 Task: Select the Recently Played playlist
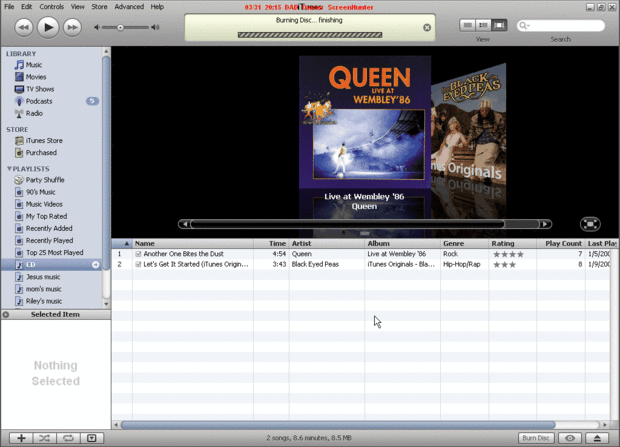(x=51, y=241)
